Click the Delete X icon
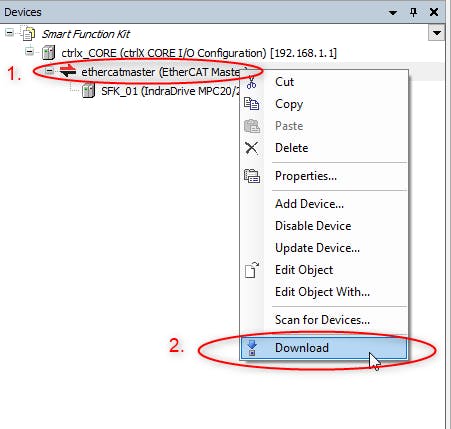The height and width of the screenshot is (429, 451). point(251,148)
